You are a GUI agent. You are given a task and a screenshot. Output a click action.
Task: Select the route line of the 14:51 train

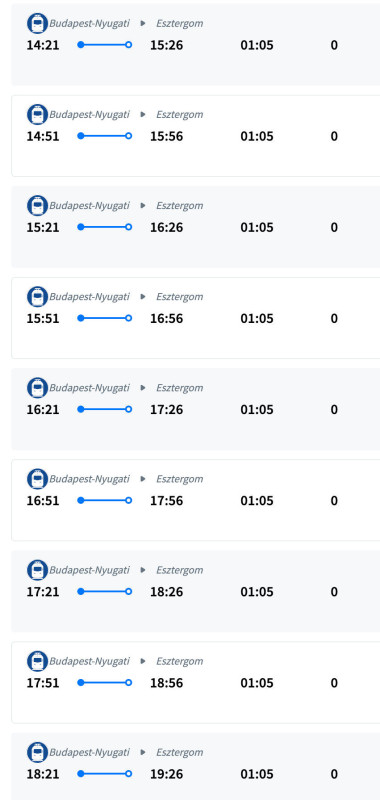point(105,136)
